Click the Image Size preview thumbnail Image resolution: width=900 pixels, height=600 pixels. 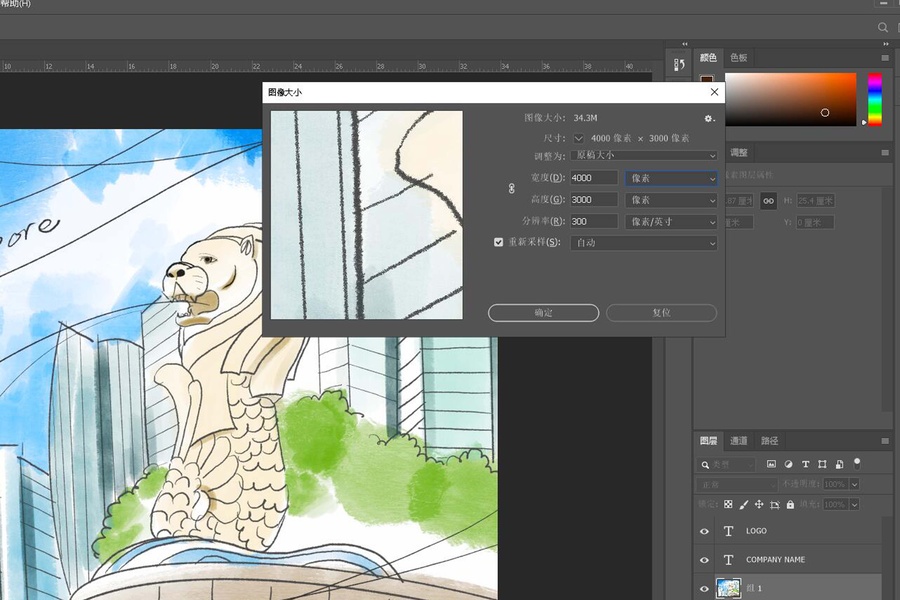coord(367,215)
